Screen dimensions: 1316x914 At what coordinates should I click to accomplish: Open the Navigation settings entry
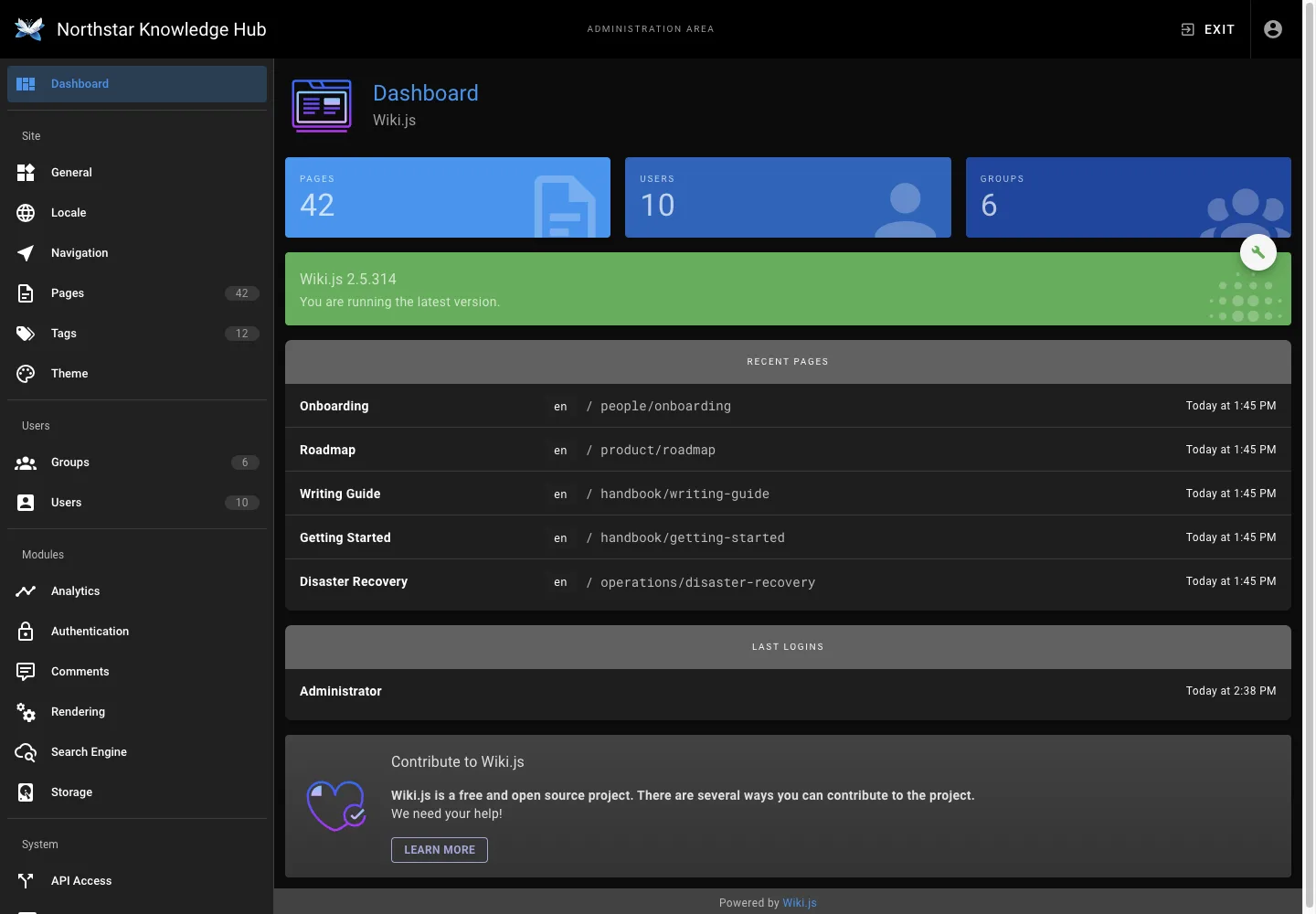point(137,253)
